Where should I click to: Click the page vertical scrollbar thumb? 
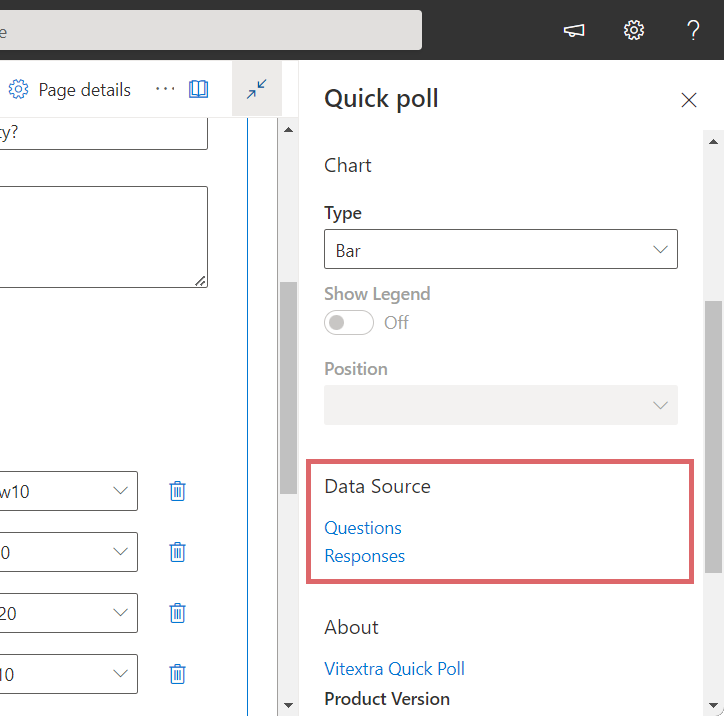[289, 388]
